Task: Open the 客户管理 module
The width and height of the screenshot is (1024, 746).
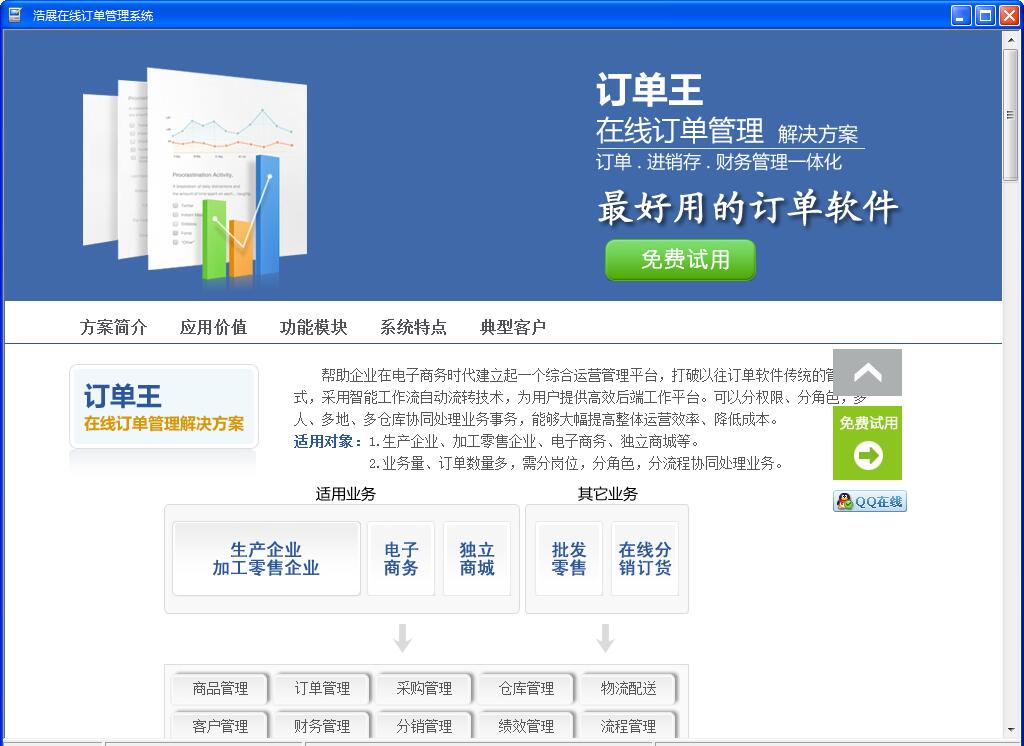Action: [x=220, y=725]
